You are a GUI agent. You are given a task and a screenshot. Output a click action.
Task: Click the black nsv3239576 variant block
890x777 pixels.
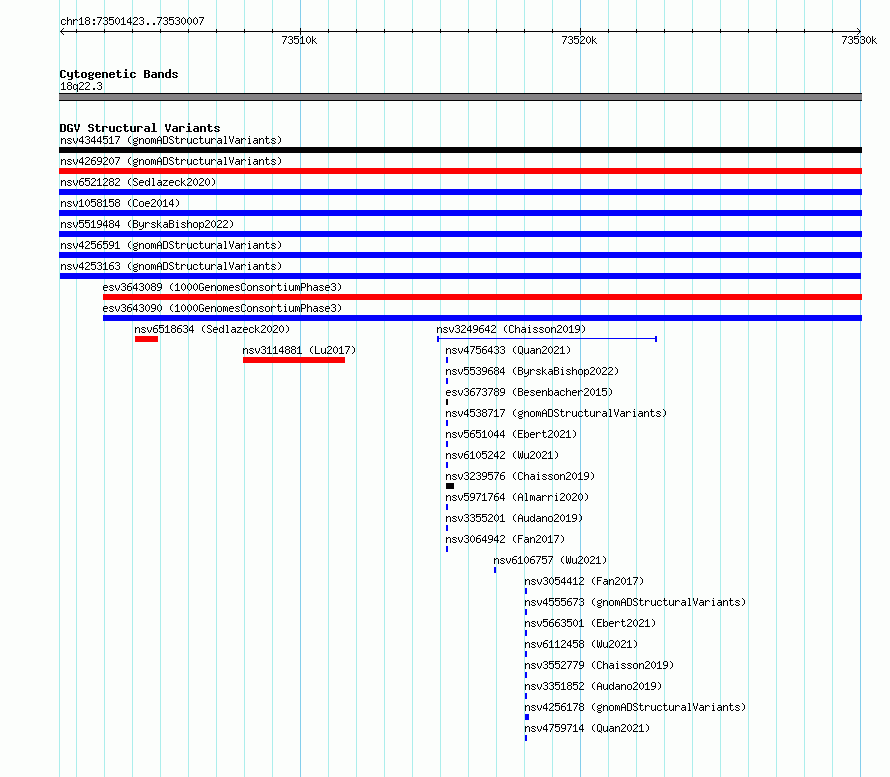tap(450, 486)
